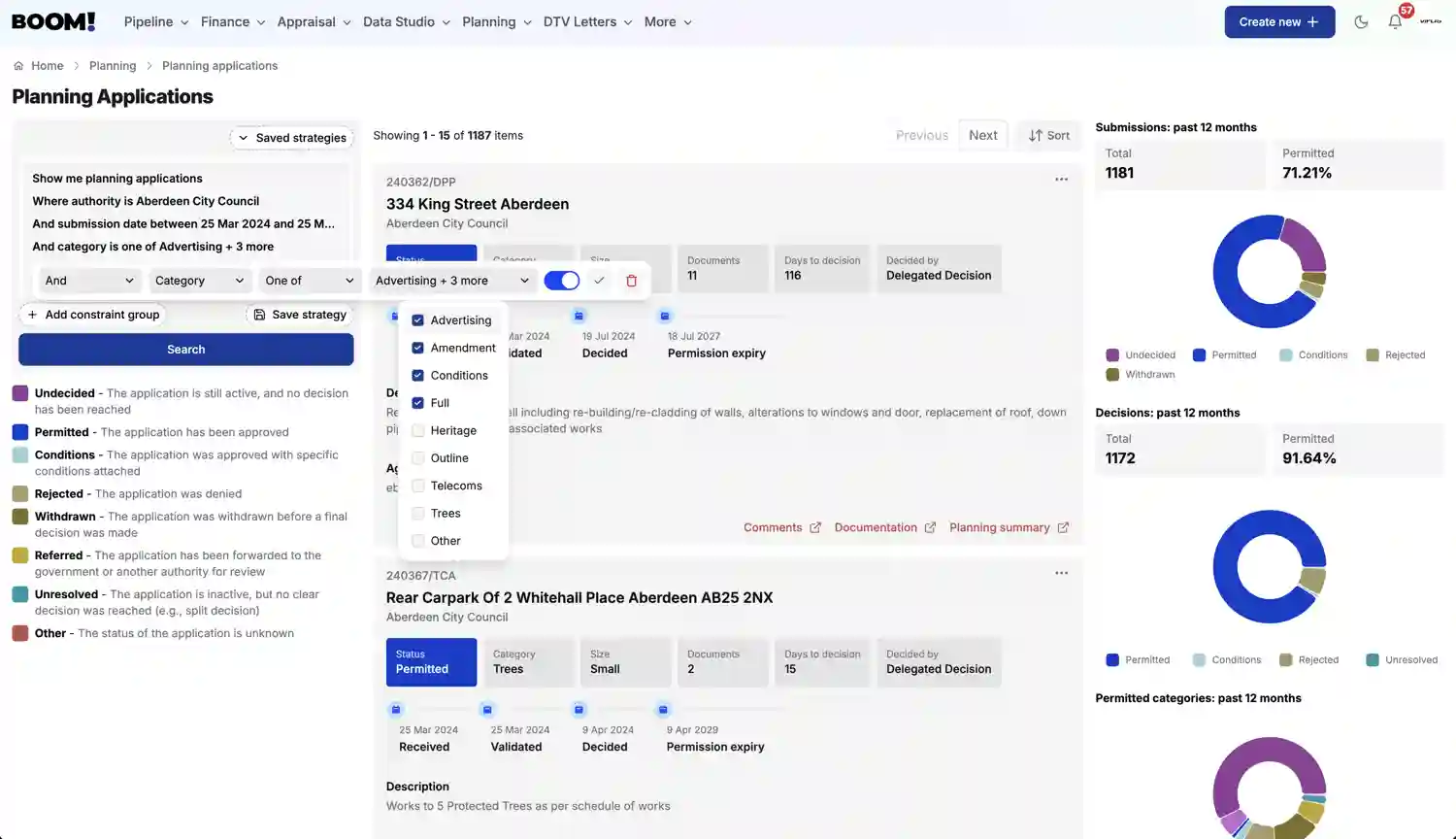Viewport: 1456px width, 839px height.
Task: Uncheck the Amendment checkbox
Action: tap(417, 348)
